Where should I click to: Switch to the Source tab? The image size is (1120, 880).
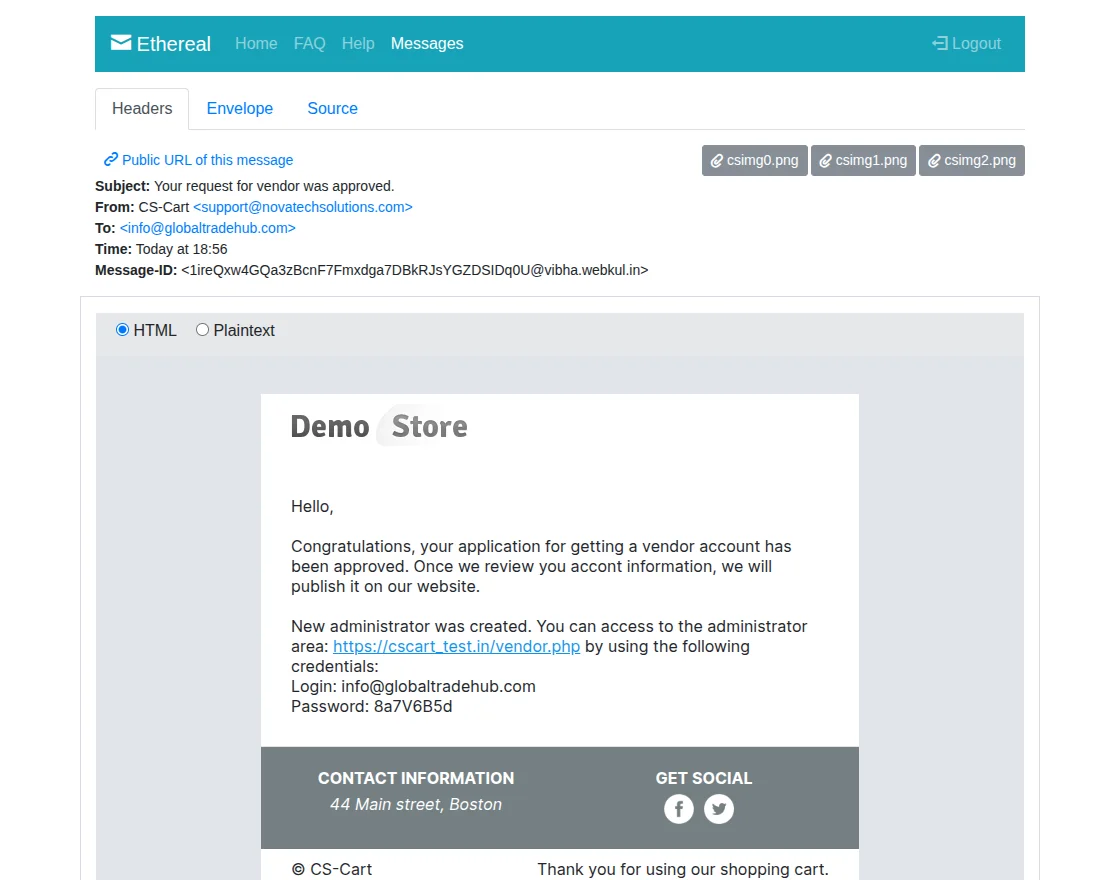pos(332,109)
